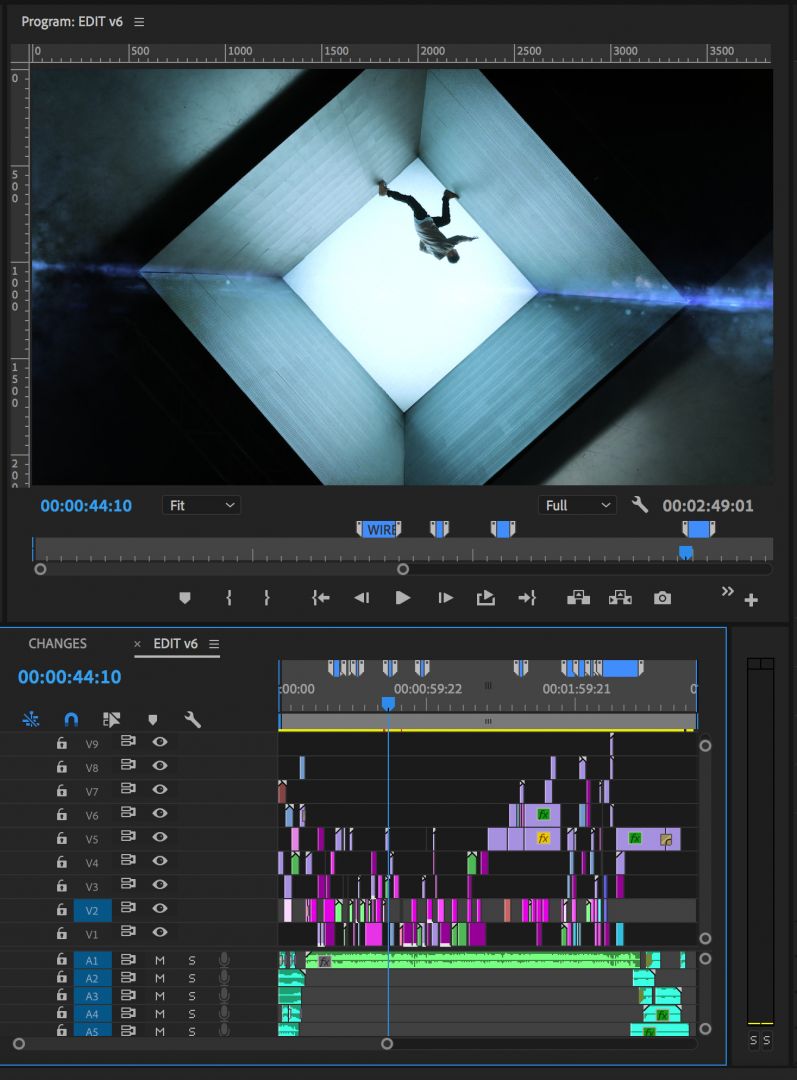The height and width of the screenshot is (1080, 797).
Task: Hide track V9 using its eye icon
Action: coord(159,743)
